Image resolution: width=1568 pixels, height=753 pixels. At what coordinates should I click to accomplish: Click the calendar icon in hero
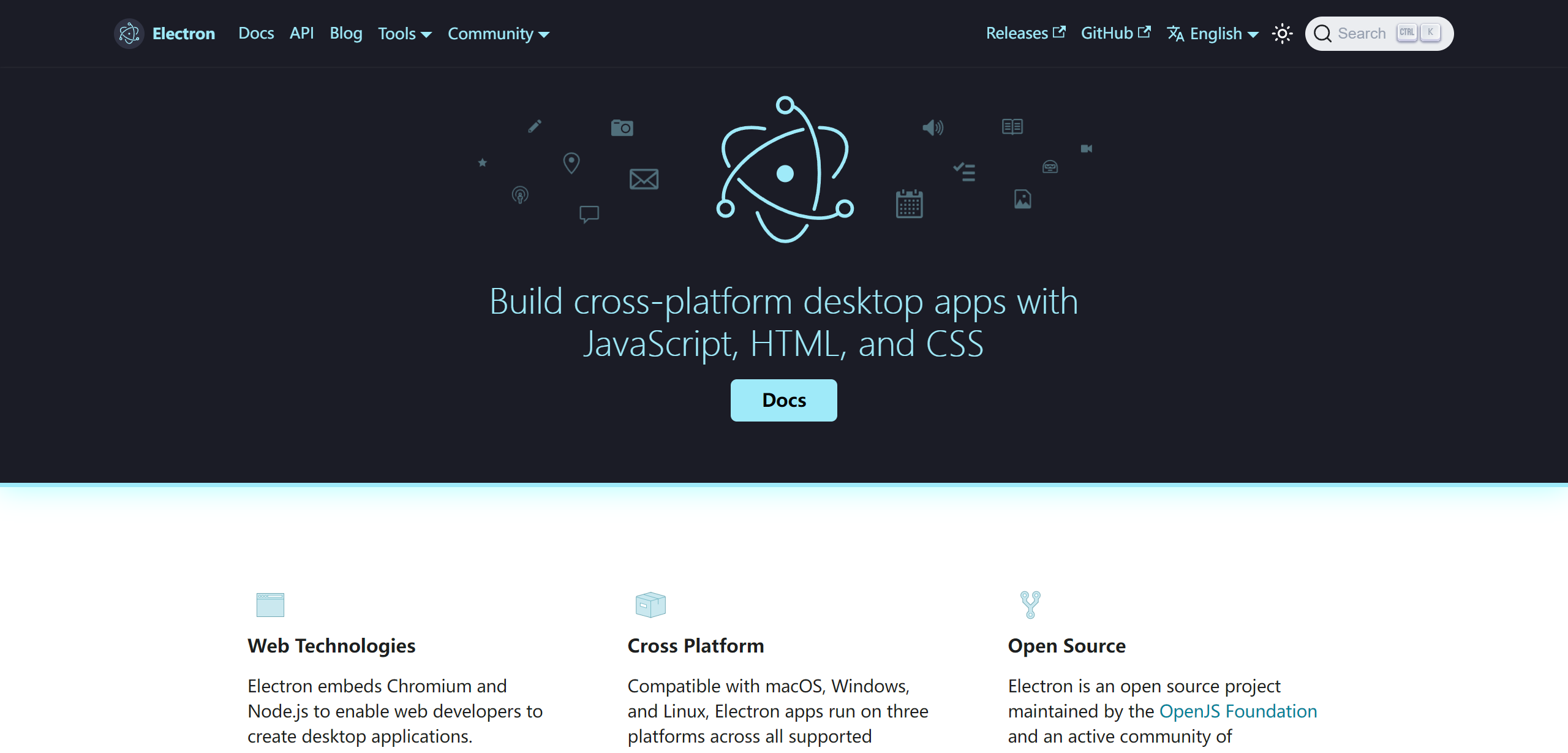909,203
